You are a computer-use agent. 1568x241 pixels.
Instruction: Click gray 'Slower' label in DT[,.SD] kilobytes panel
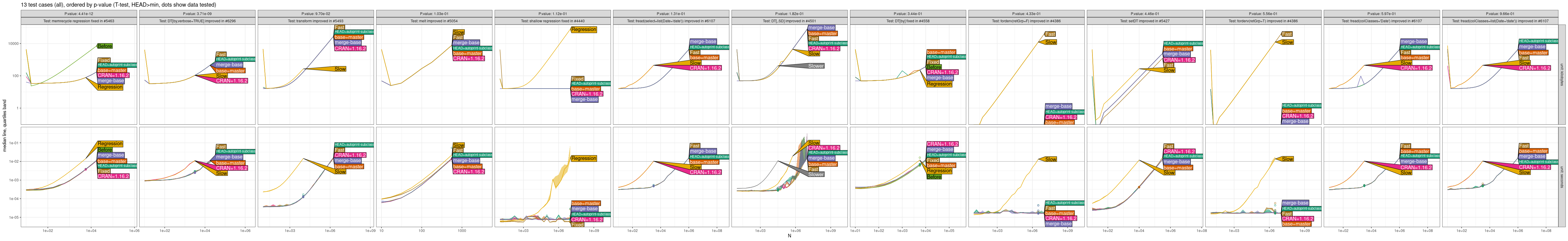[816, 66]
